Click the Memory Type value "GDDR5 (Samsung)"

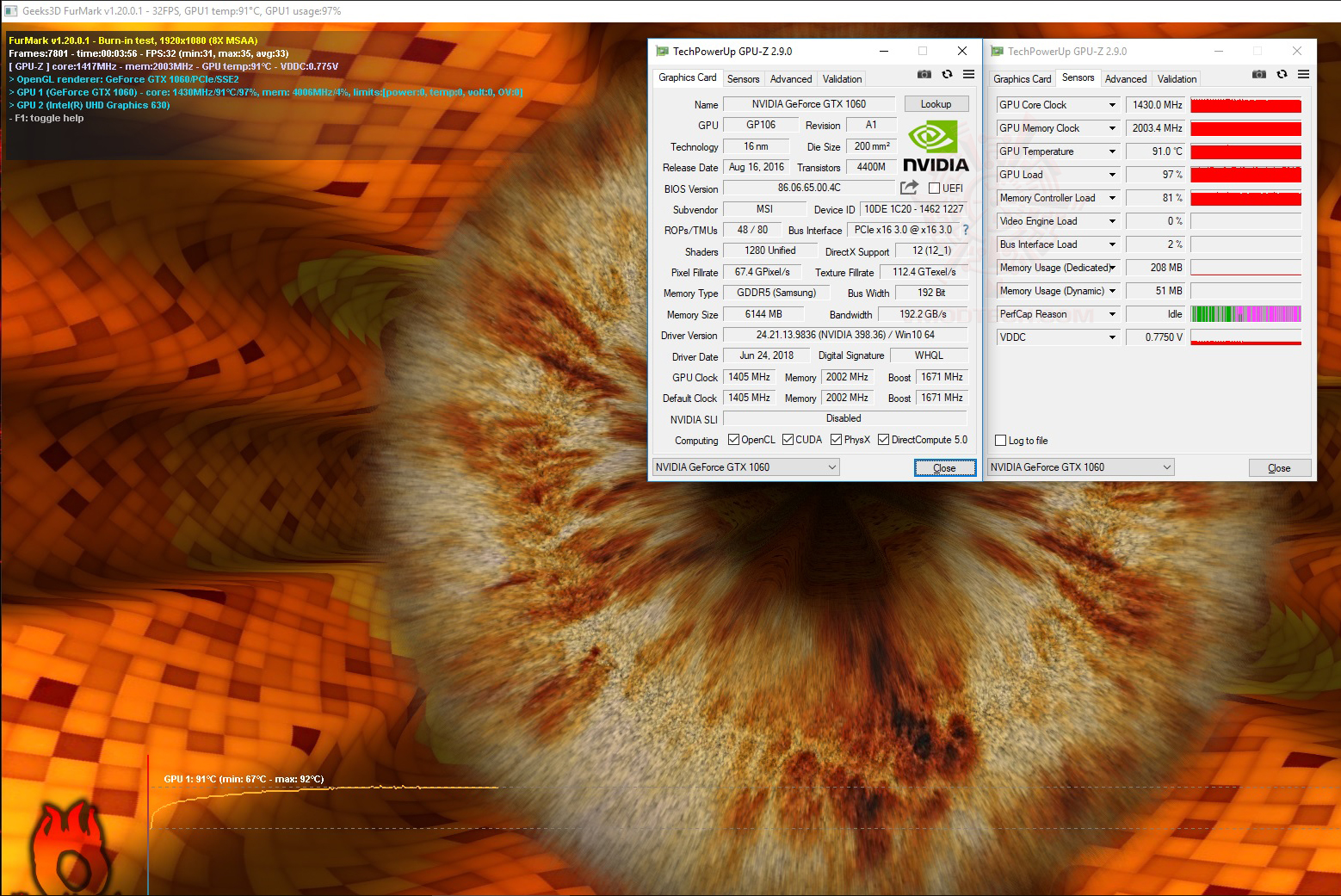(x=776, y=293)
